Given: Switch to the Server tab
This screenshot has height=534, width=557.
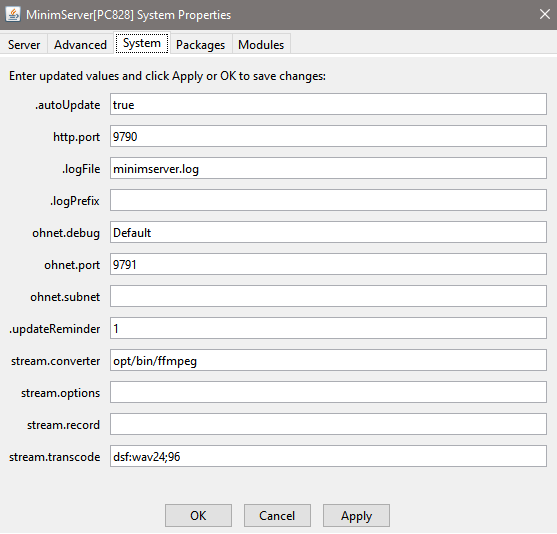Looking at the screenshot, I should click(24, 45).
